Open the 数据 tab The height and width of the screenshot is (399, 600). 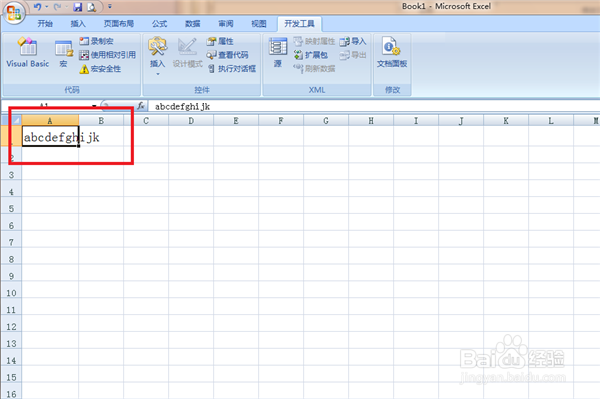(192, 24)
